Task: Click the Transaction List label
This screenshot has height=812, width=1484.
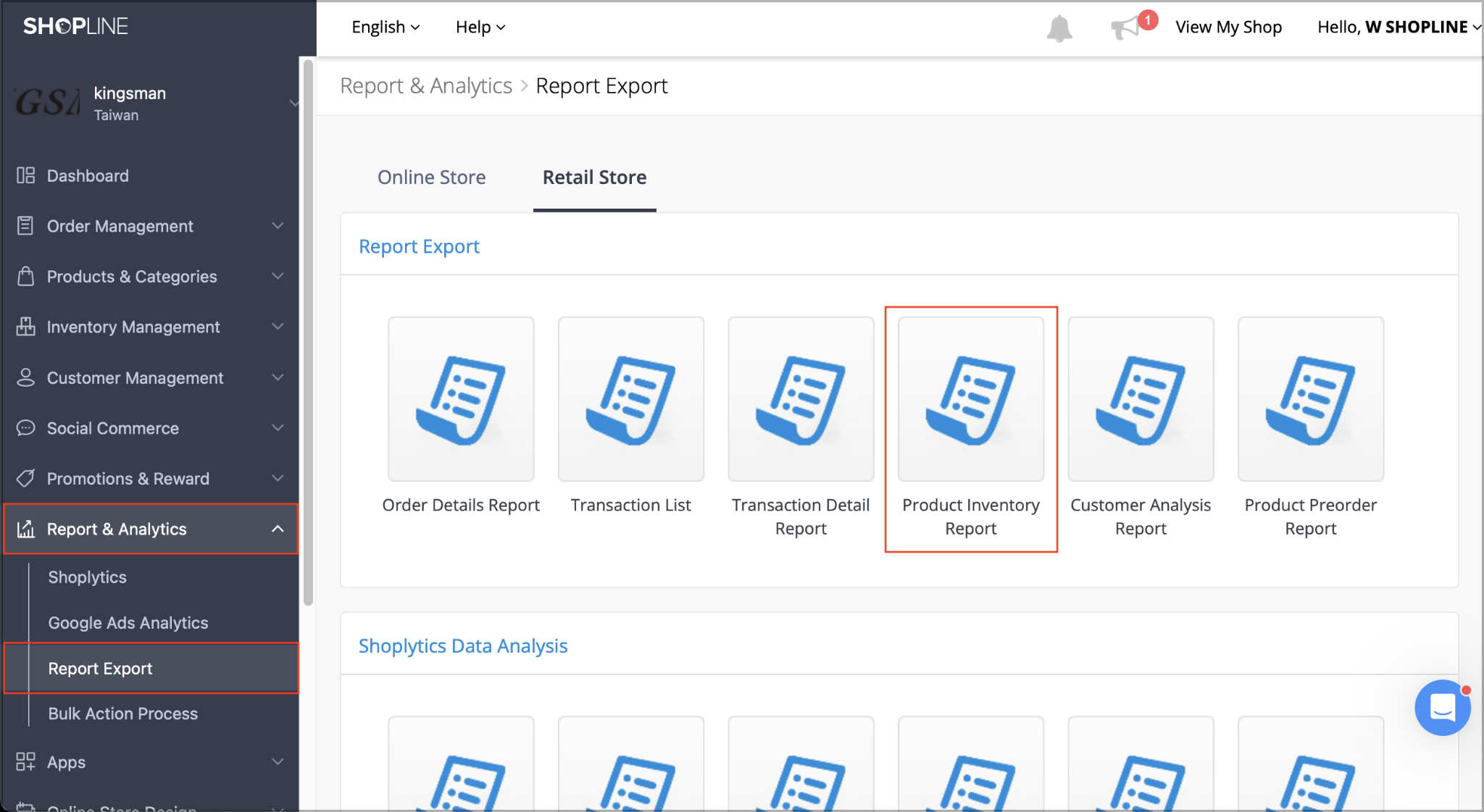Action: (x=631, y=505)
